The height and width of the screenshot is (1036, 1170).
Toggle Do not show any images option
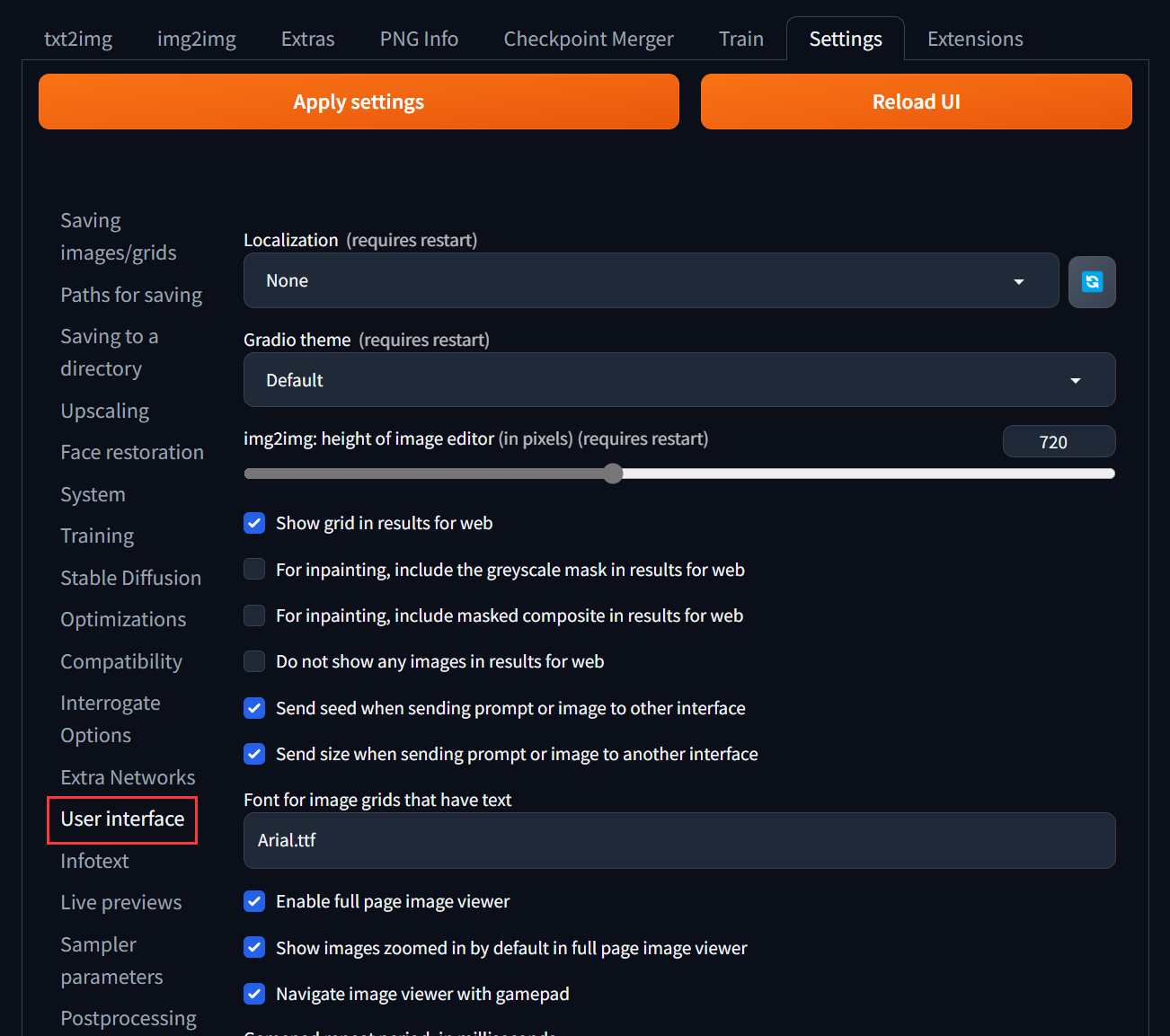254,660
